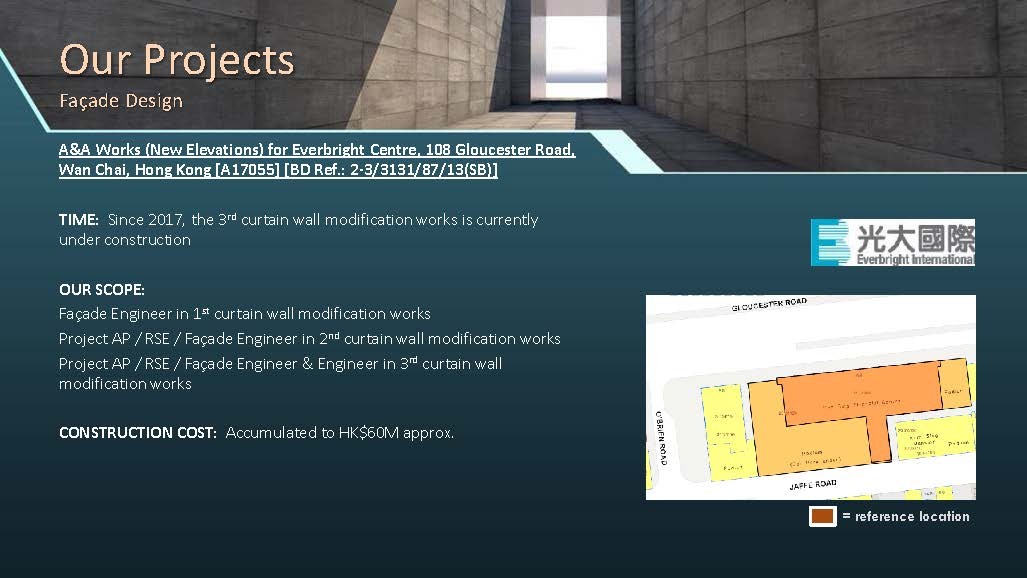
Task: Select the dark orange T-shaped building on map
Action: click(860, 396)
